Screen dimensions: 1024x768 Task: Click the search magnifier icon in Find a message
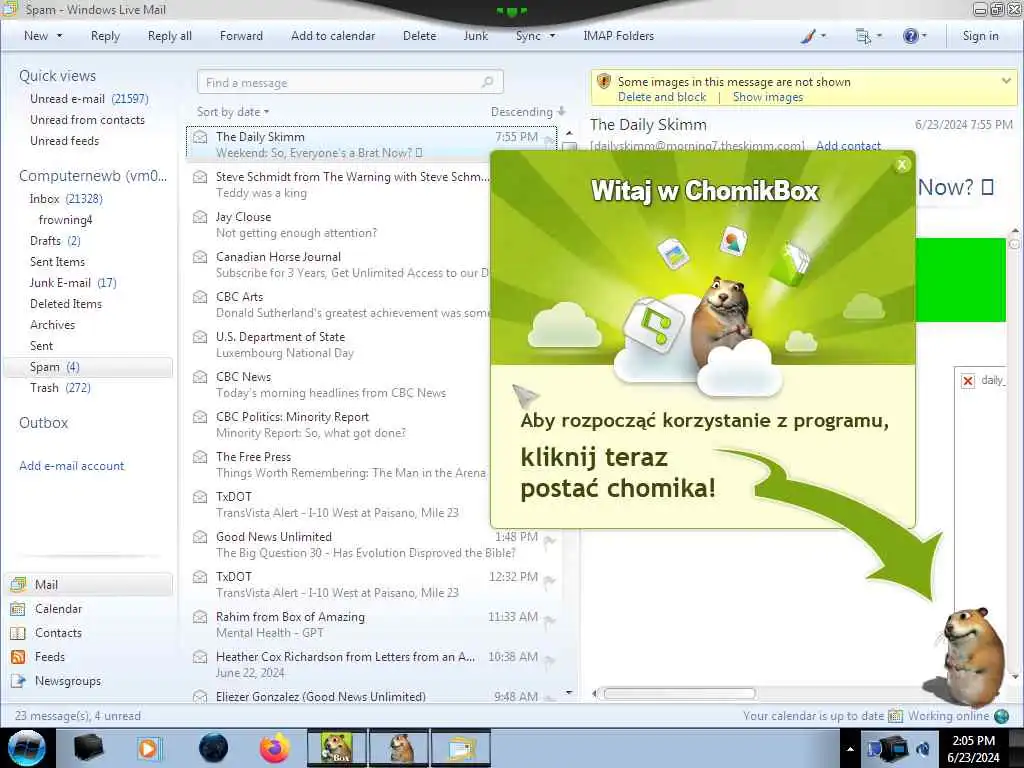tap(487, 82)
